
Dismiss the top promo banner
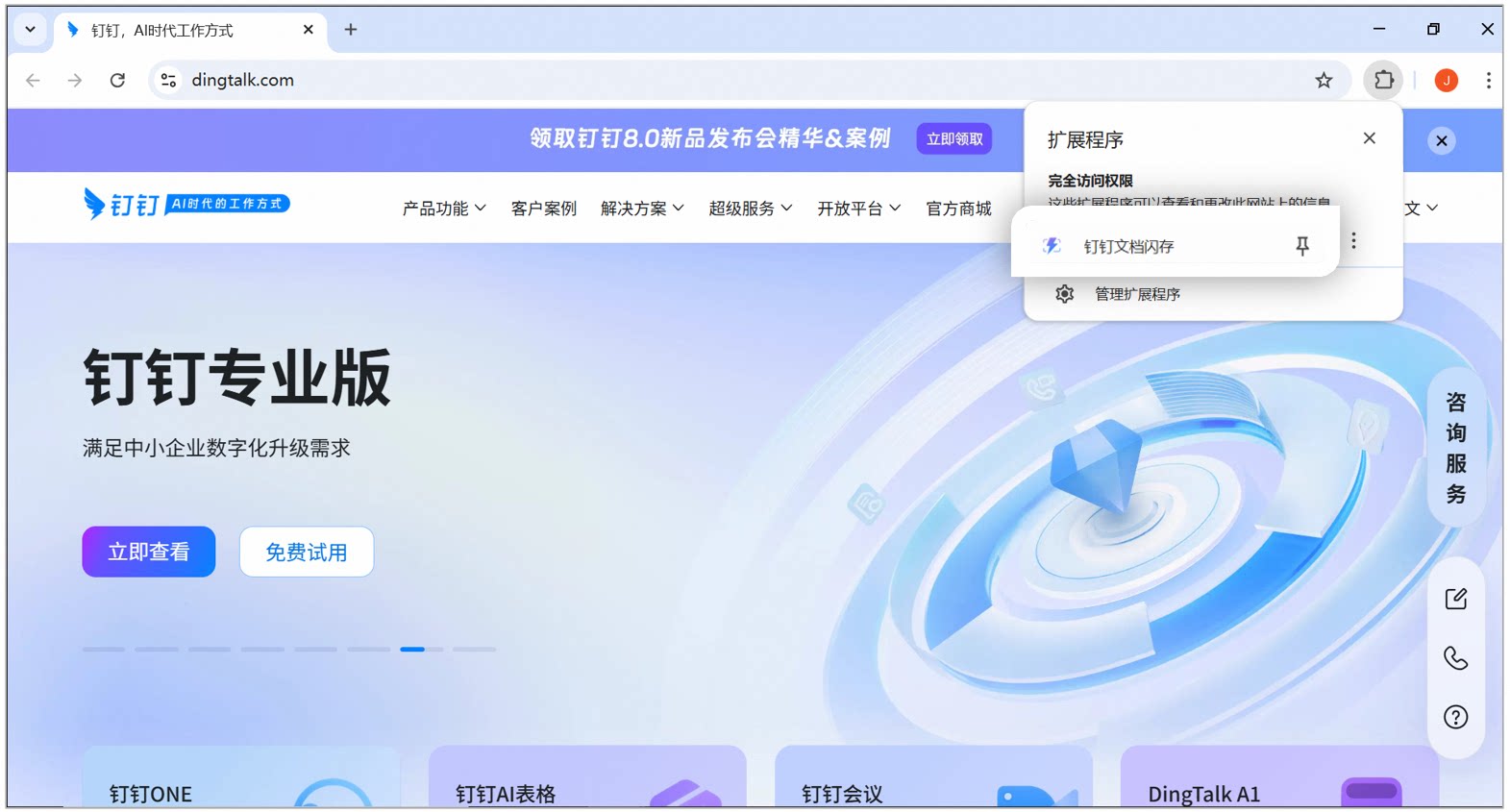tap(1441, 140)
